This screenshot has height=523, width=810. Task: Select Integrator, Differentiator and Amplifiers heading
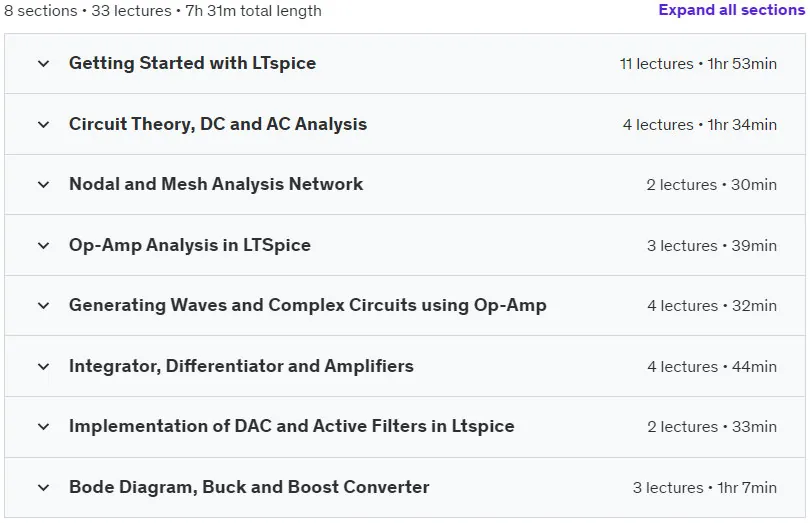[x=241, y=366]
